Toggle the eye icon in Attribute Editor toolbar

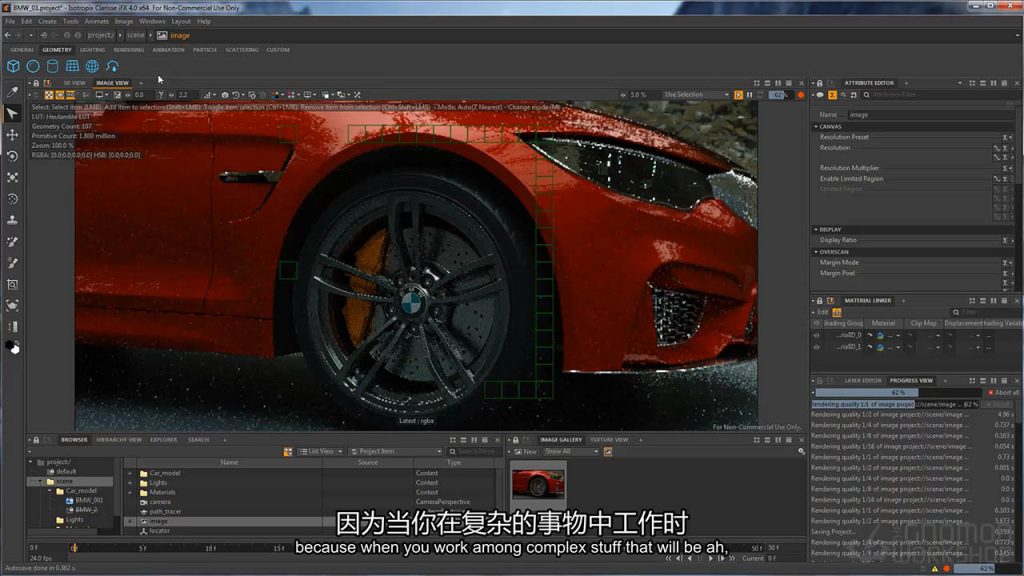(x=820, y=95)
